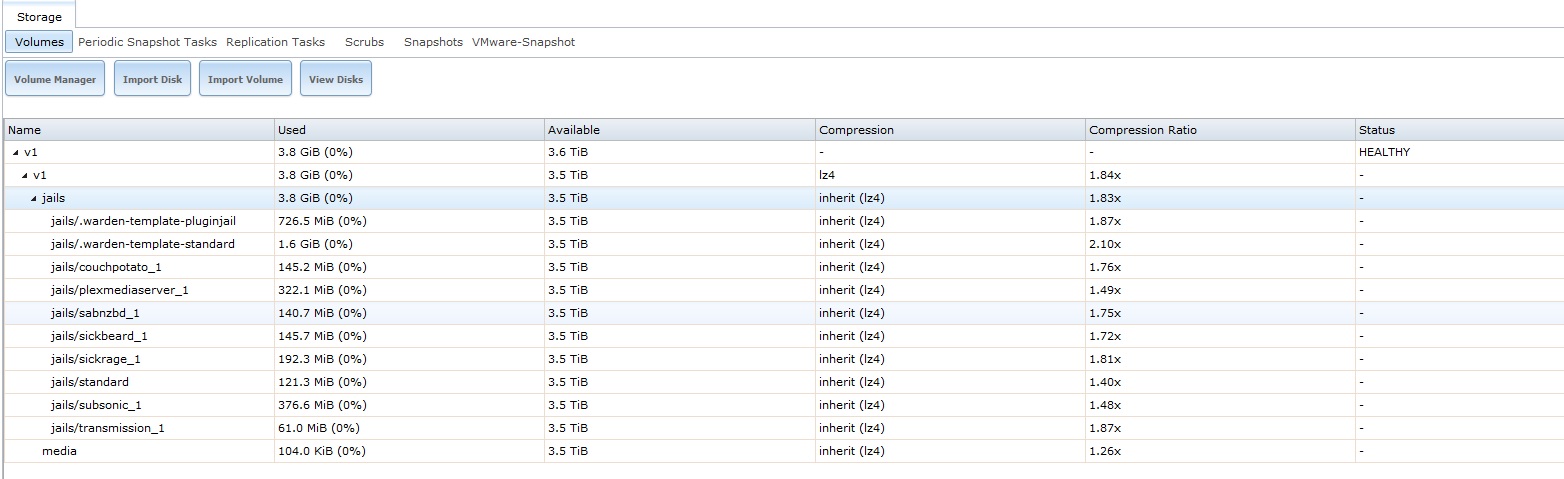The width and height of the screenshot is (1564, 479).
Task: Select the jails/plexmediaserver_1 dataset
Action: pyautogui.click(x=783, y=290)
